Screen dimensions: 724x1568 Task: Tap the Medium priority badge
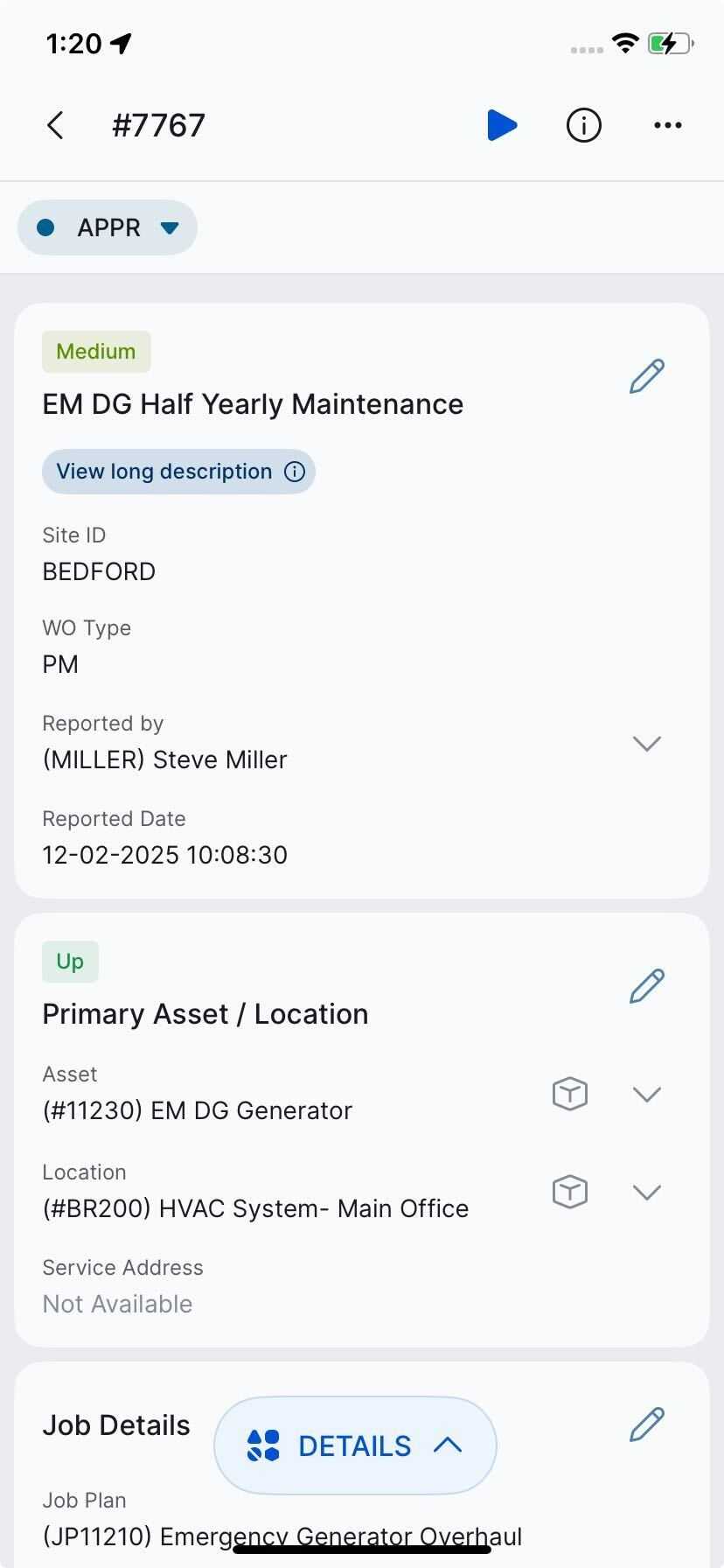96,352
